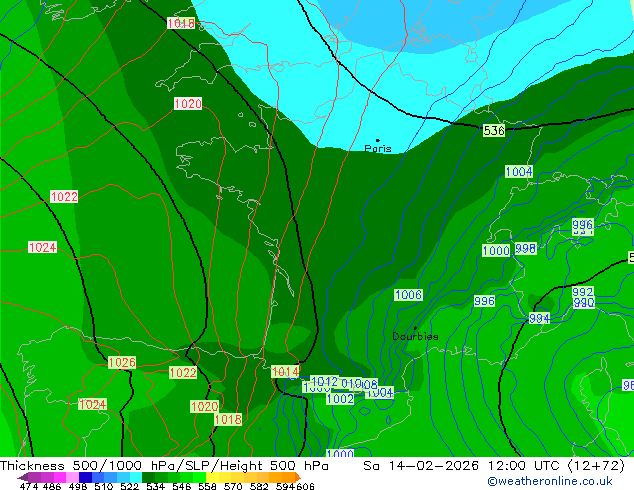Select the 536 height contour label
This screenshot has height=490, width=634.
click(494, 131)
